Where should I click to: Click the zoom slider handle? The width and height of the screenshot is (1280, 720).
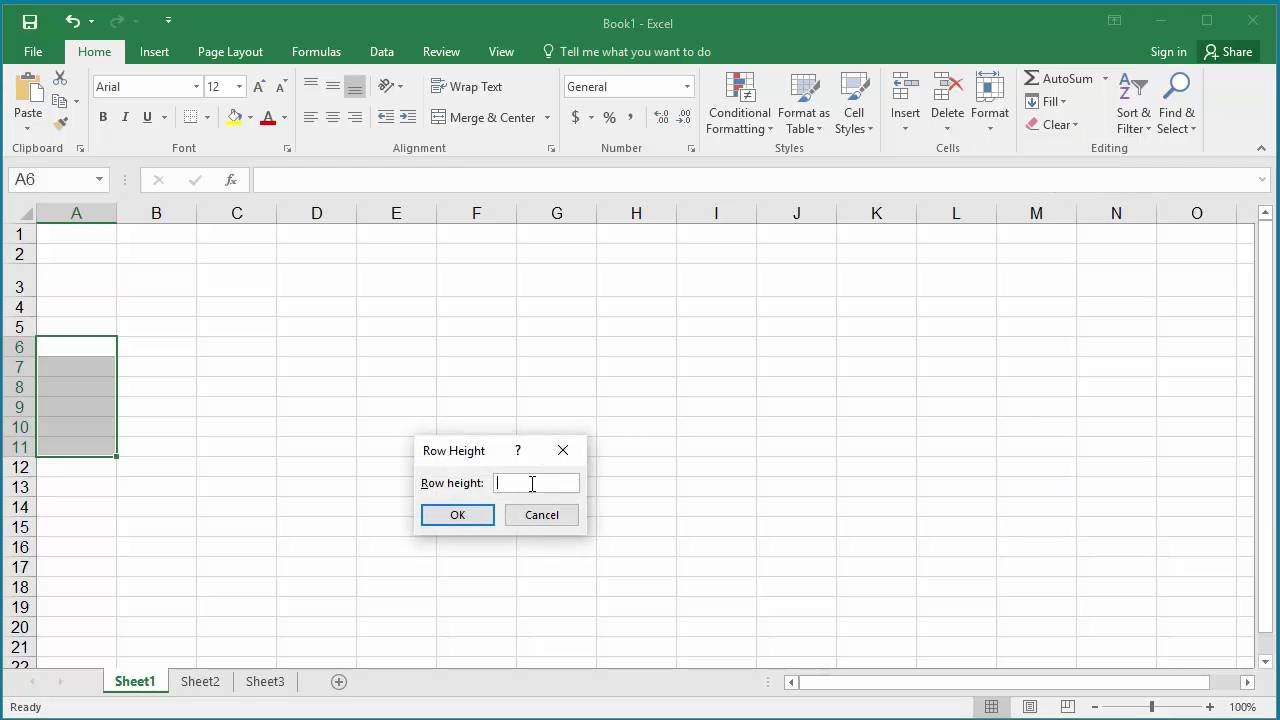pos(1151,707)
